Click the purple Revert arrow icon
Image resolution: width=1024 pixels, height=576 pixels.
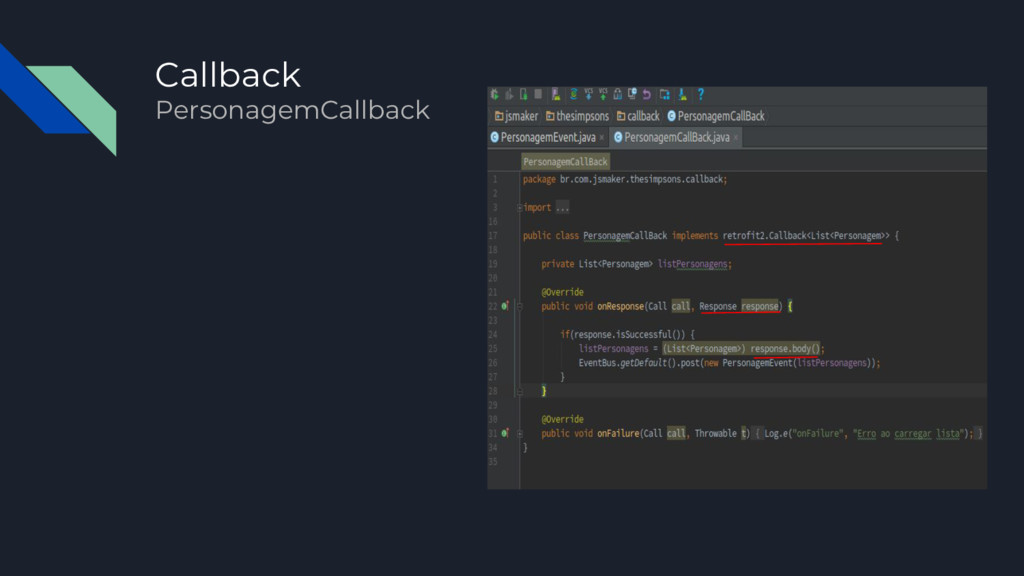pos(647,95)
